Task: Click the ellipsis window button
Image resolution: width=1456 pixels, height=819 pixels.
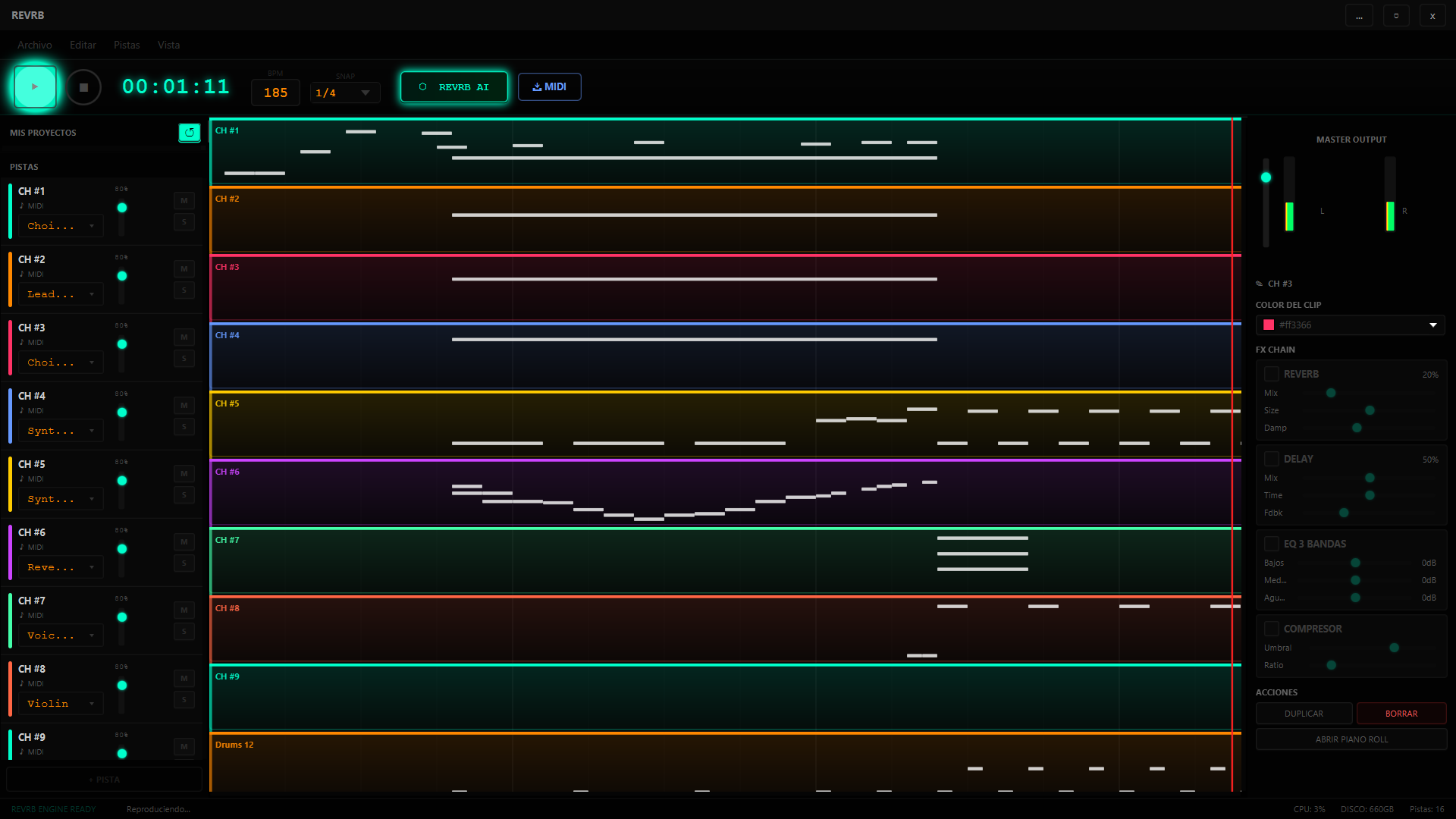Action: click(1359, 15)
